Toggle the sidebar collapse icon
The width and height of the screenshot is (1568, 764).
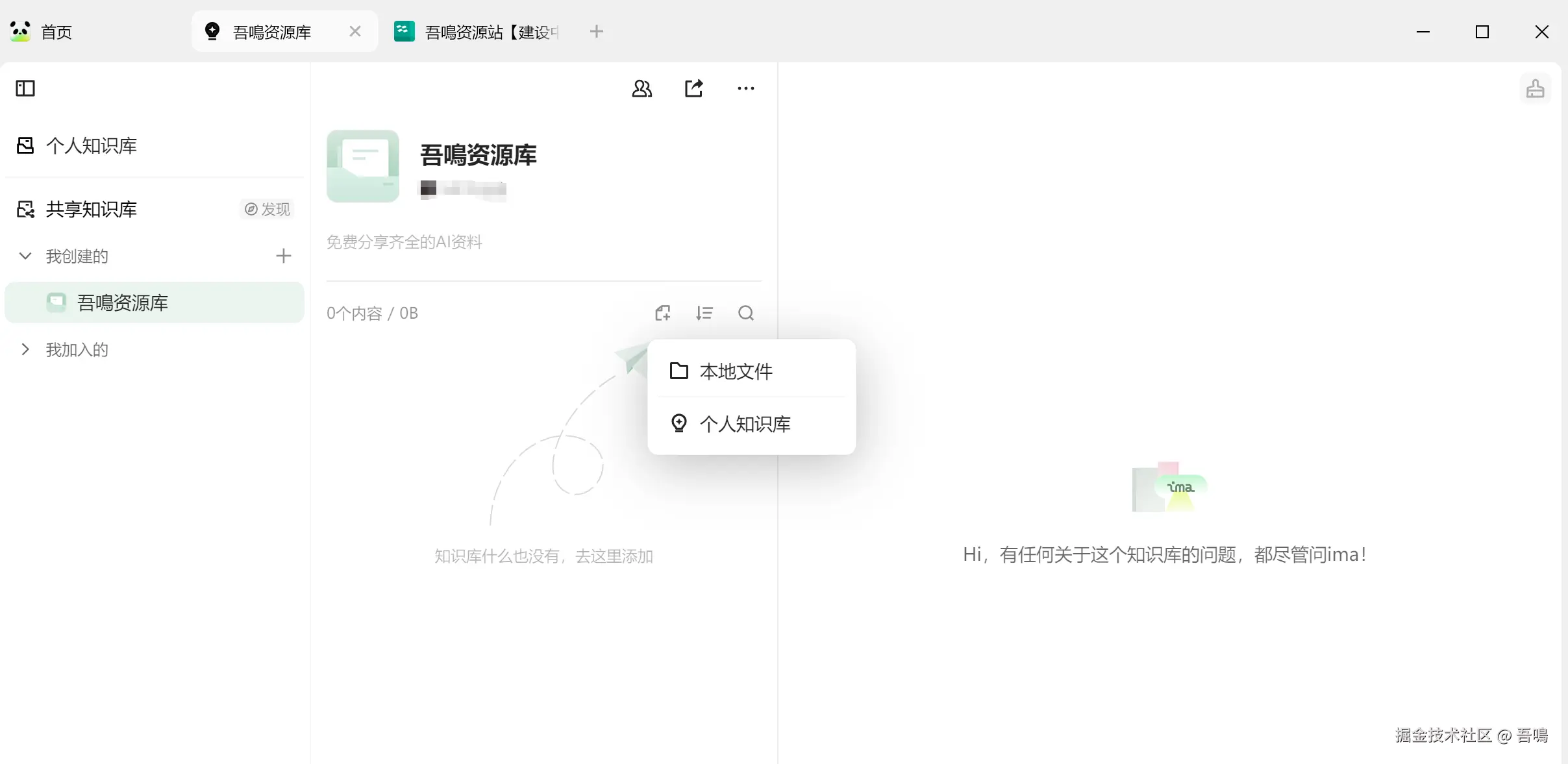click(25, 88)
